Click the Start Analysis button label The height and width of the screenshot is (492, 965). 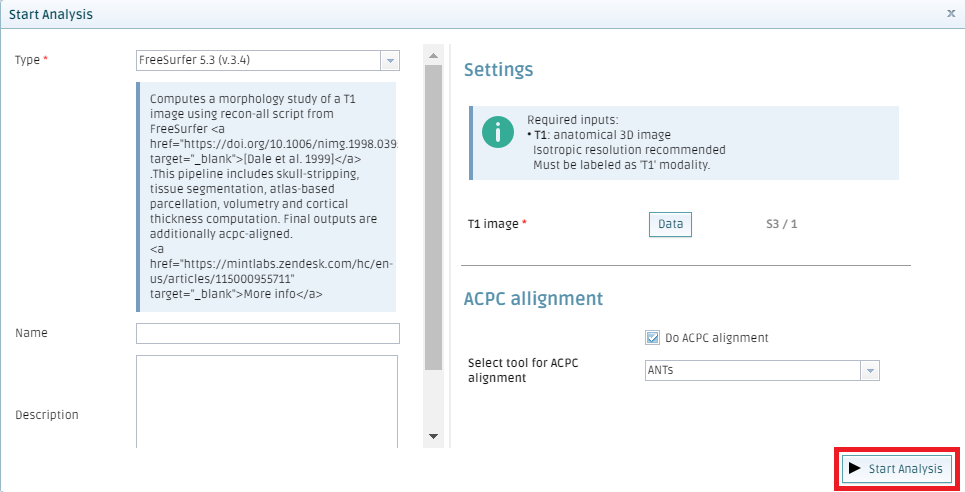(x=905, y=469)
